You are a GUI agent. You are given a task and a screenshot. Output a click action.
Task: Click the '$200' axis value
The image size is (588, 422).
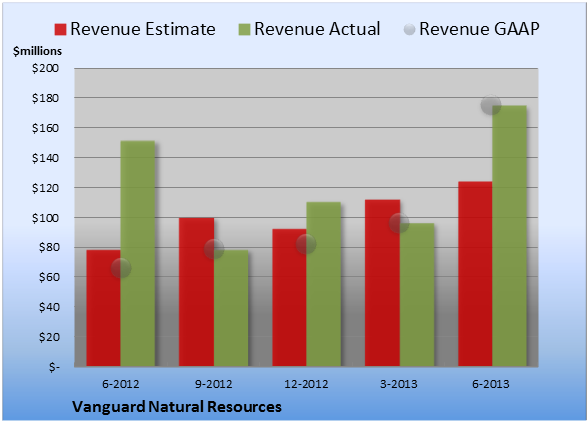45,68
